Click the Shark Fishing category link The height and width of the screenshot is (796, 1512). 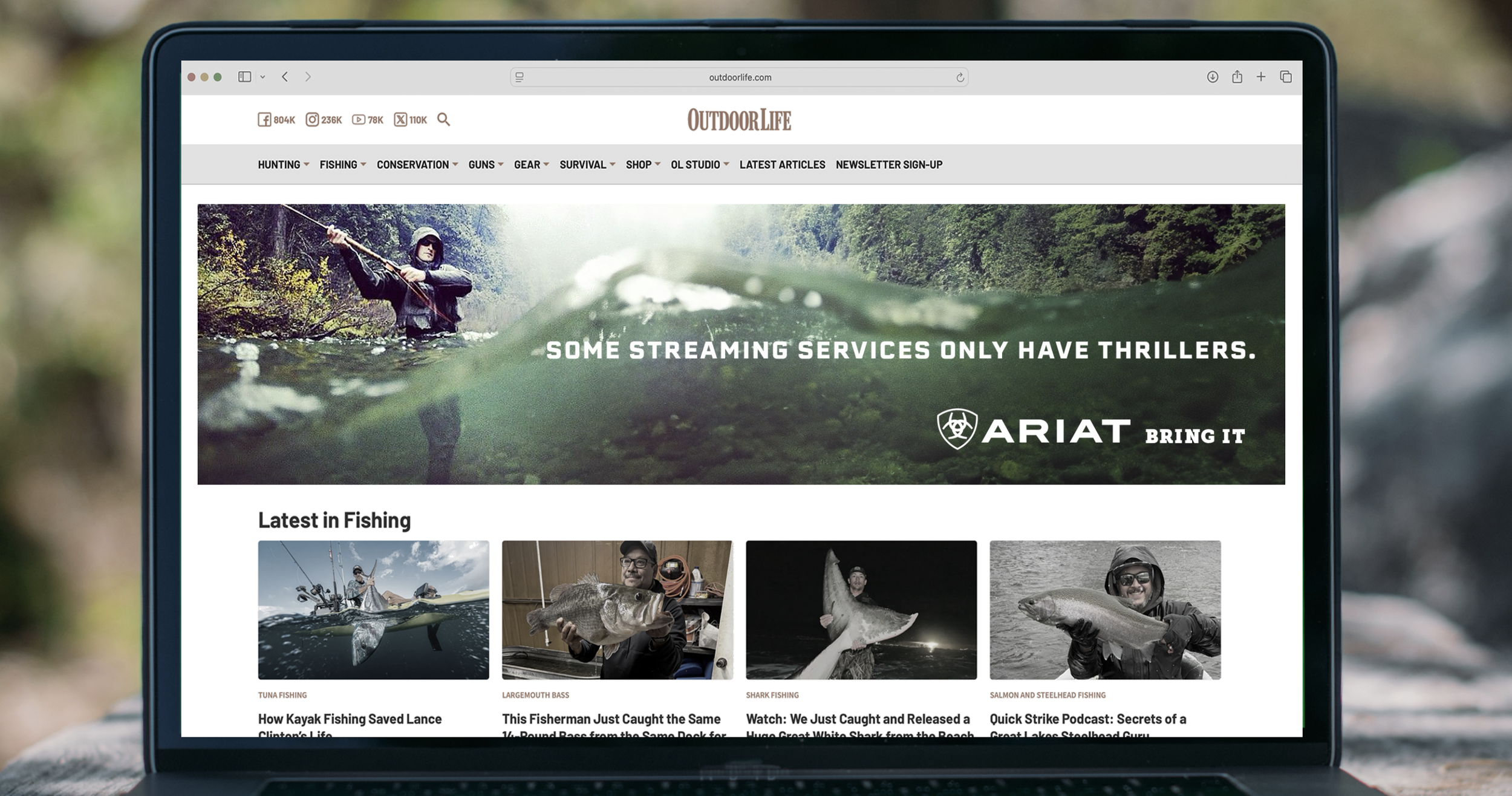pos(772,695)
